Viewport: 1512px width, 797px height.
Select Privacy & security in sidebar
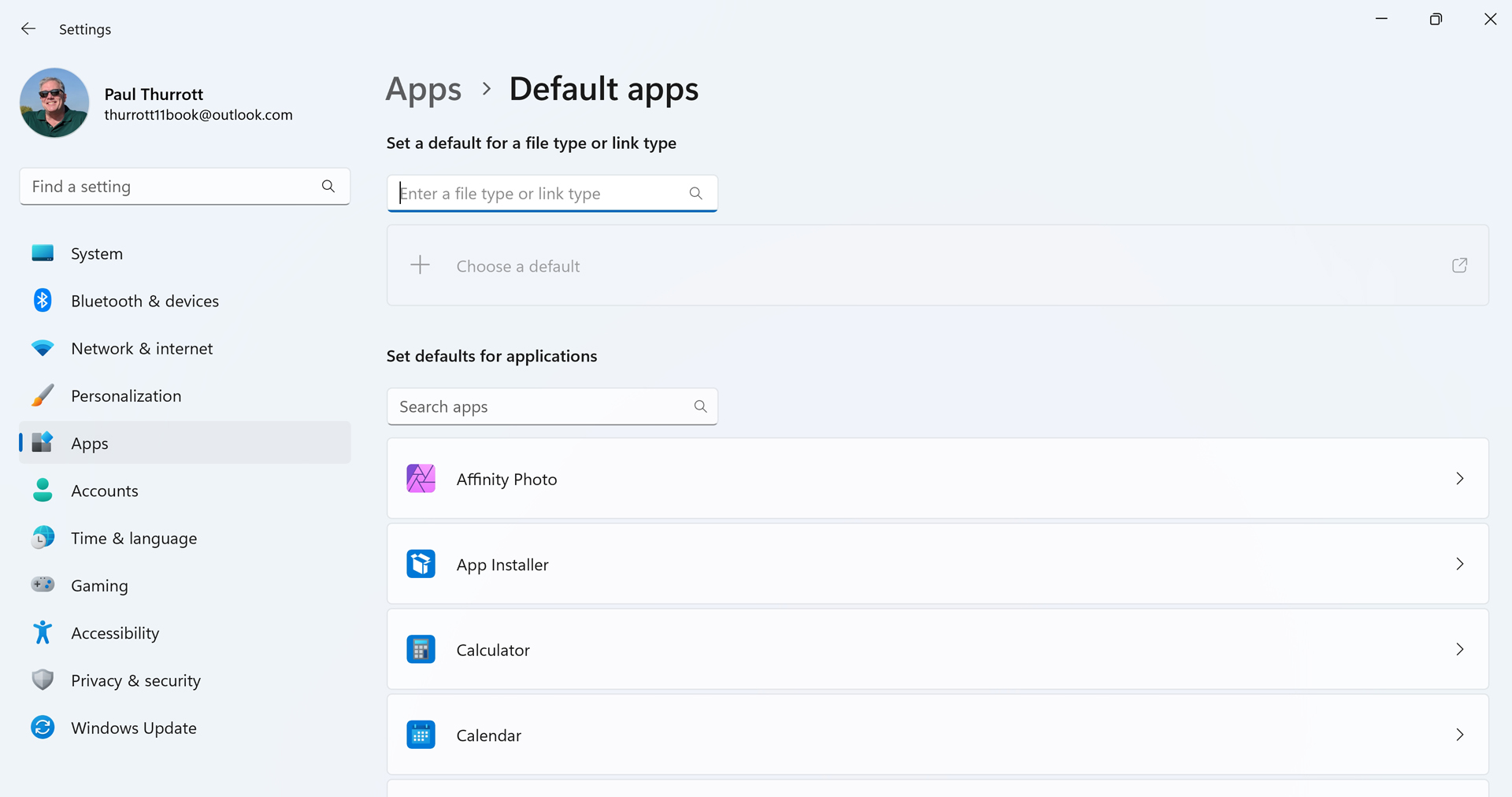[x=135, y=680]
